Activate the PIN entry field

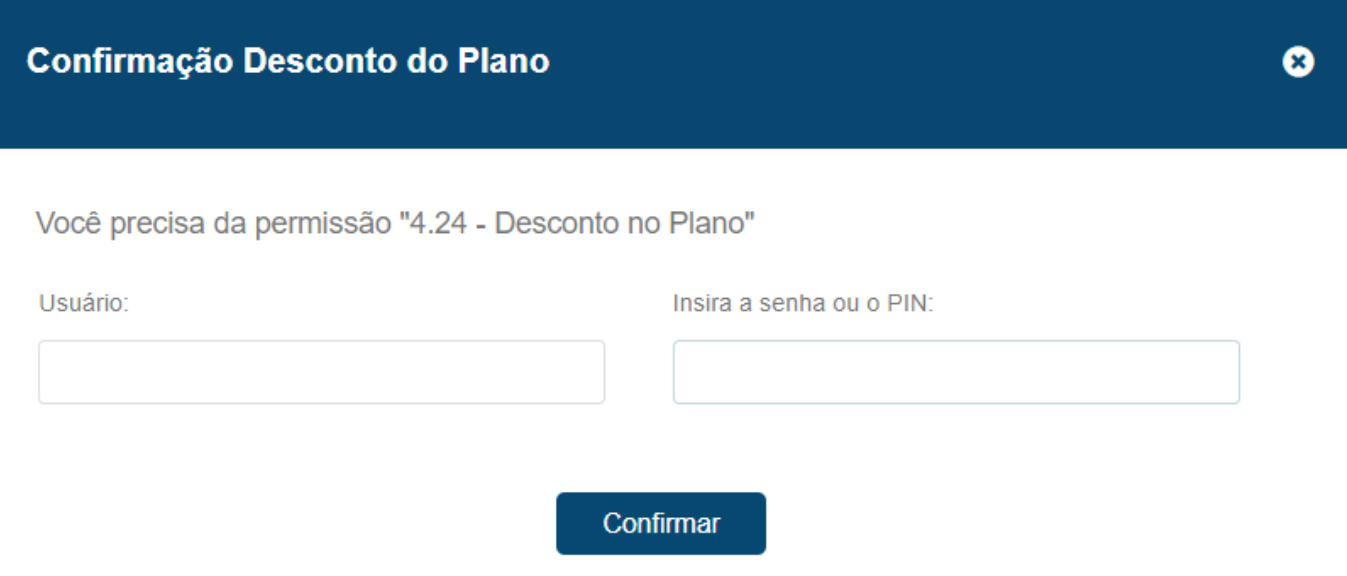click(956, 372)
